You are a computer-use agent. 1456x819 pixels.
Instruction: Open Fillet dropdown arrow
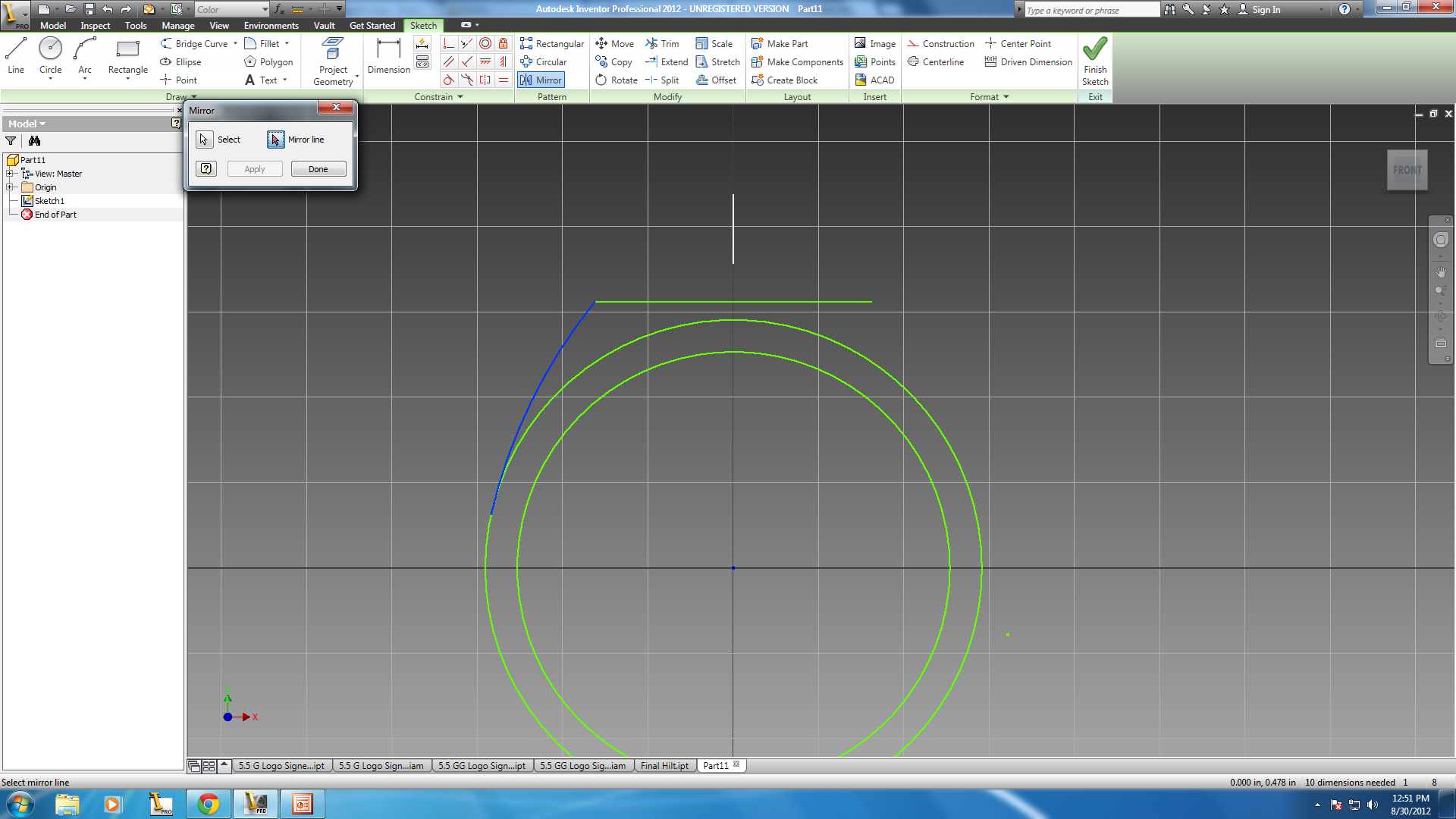pos(287,44)
